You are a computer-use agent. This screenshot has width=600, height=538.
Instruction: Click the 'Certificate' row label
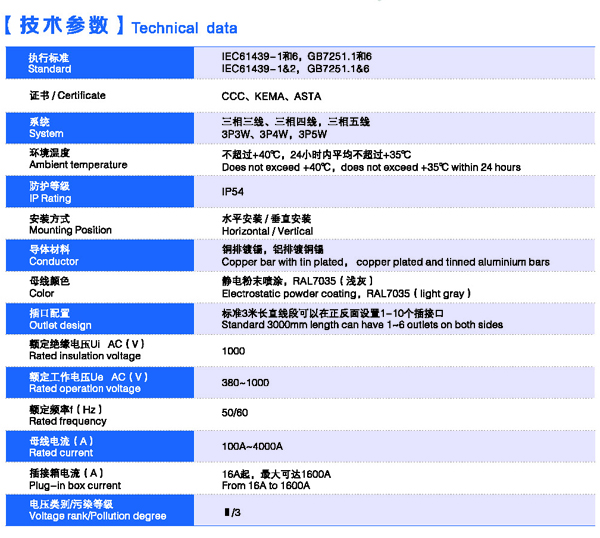coord(68,96)
